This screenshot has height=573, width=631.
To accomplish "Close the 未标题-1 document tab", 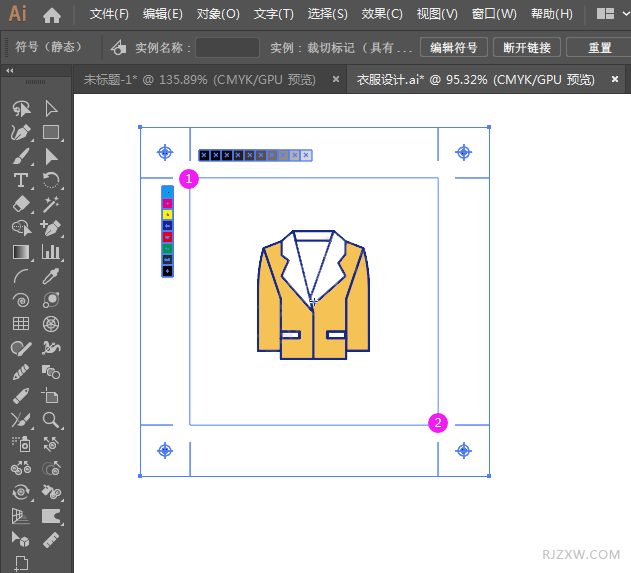I will point(335,80).
